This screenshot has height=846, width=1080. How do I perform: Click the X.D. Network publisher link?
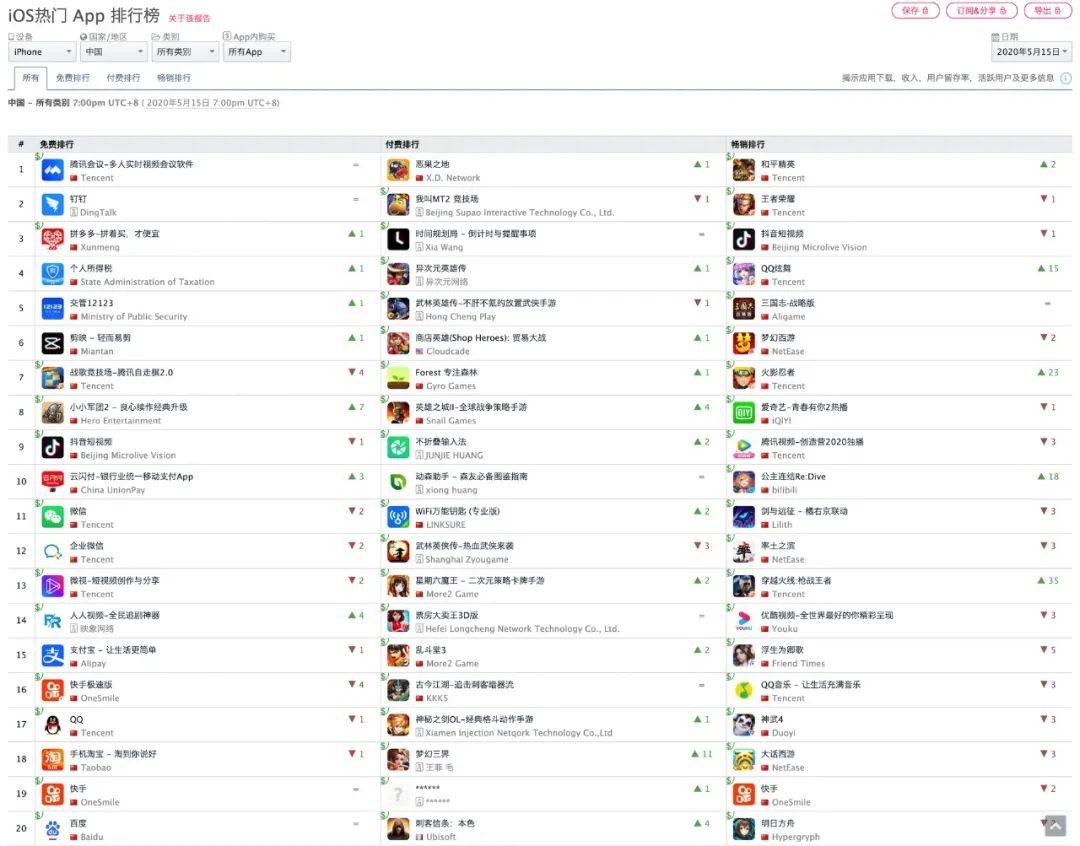(x=453, y=178)
